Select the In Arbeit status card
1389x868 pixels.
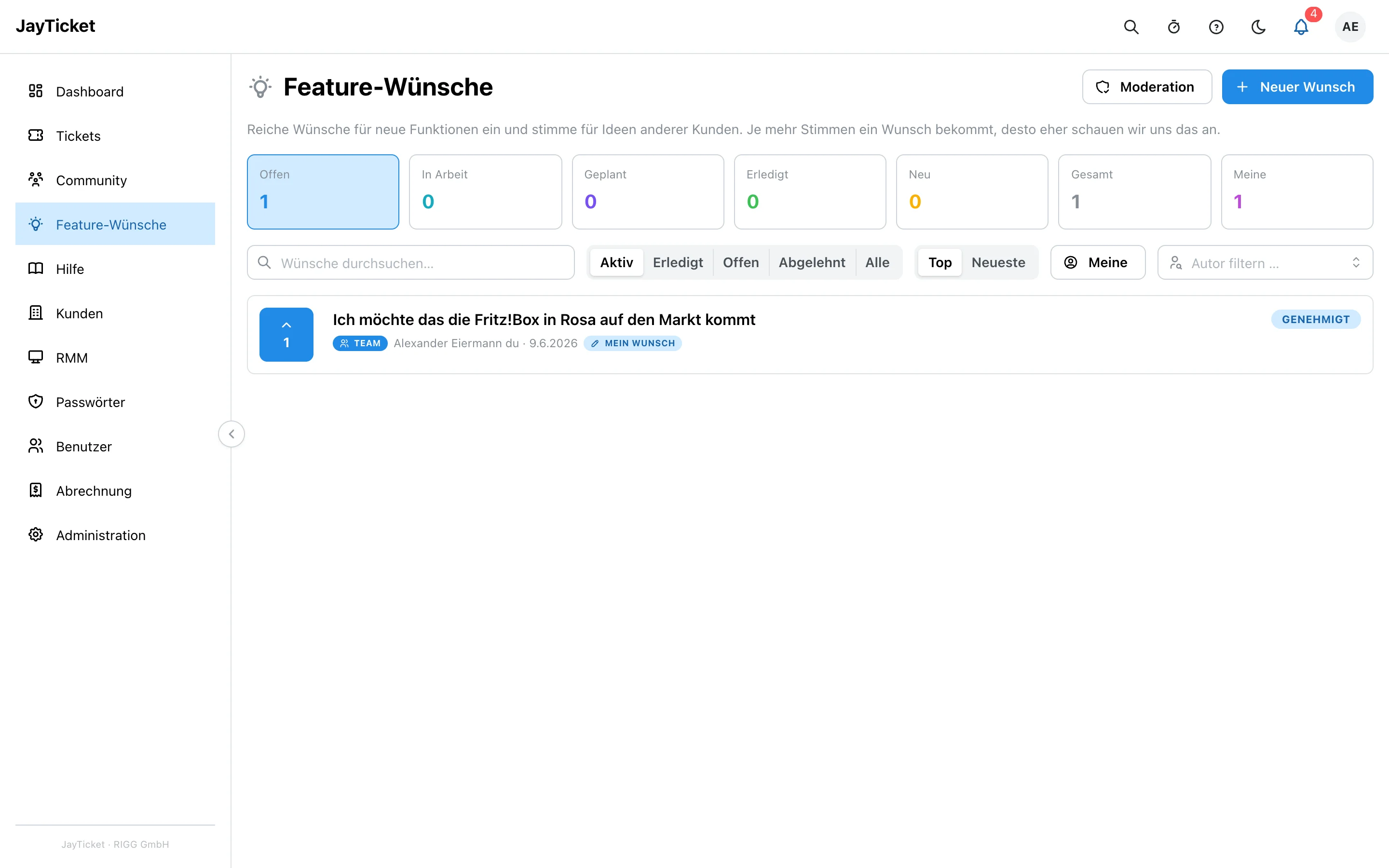486,192
